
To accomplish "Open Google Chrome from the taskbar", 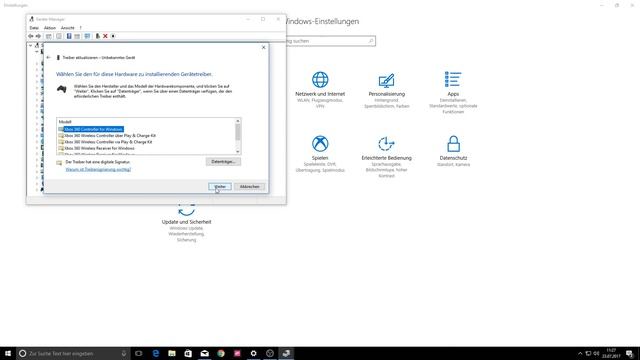I will [221, 353].
